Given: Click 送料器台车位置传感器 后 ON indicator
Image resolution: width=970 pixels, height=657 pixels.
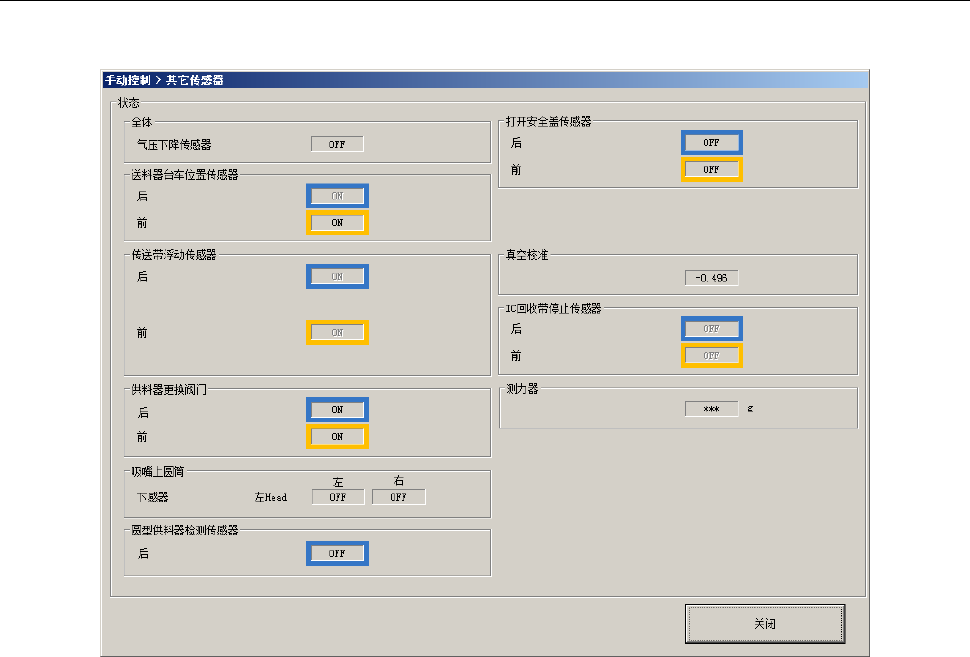Looking at the screenshot, I should pyautogui.click(x=337, y=196).
